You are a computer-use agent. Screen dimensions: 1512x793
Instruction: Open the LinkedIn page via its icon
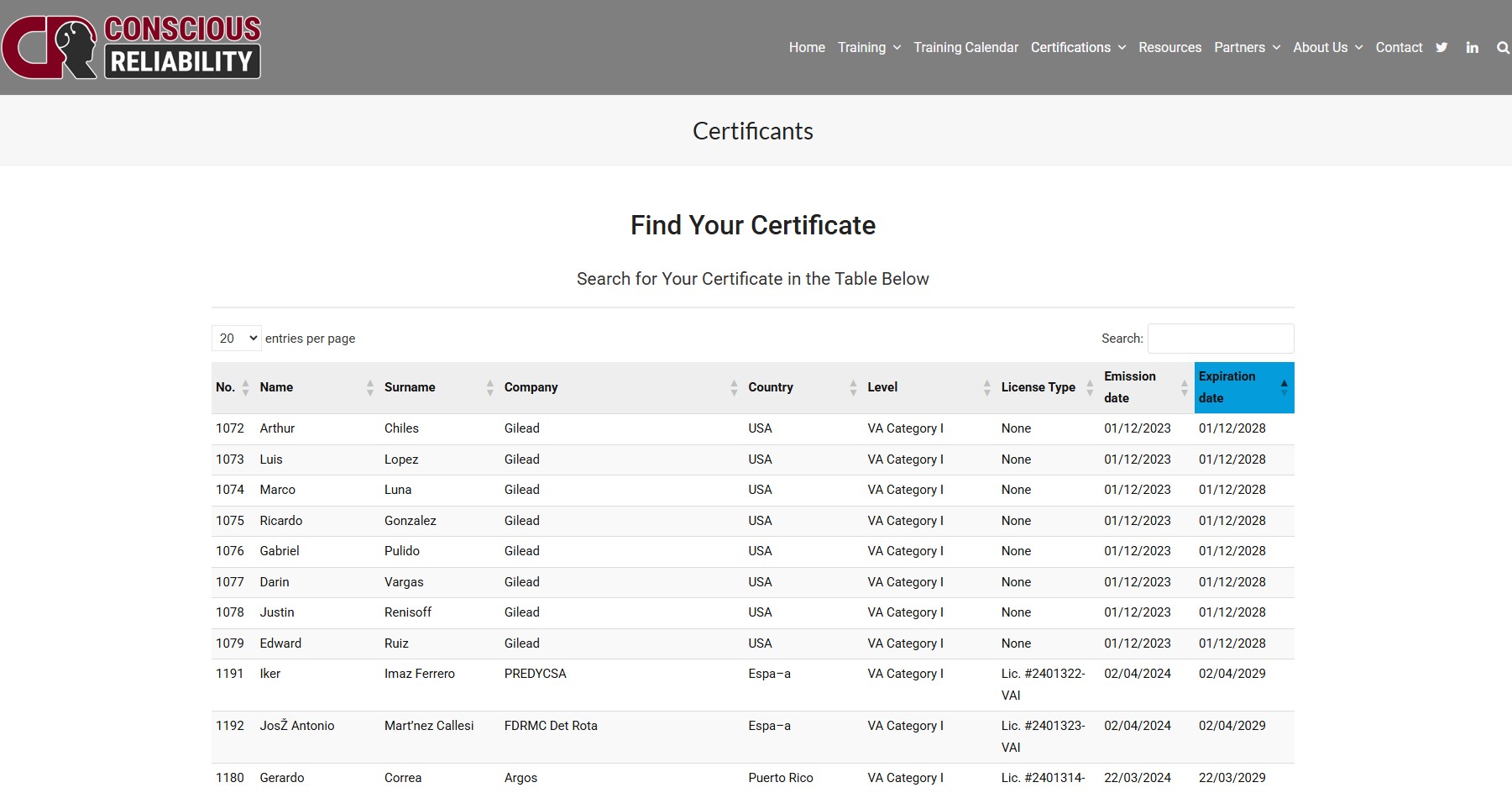tap(1472, 48)
